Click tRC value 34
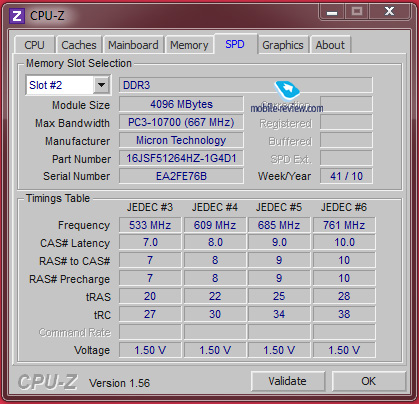The width and height of the screenshot is (419, 404). [279, 314]
